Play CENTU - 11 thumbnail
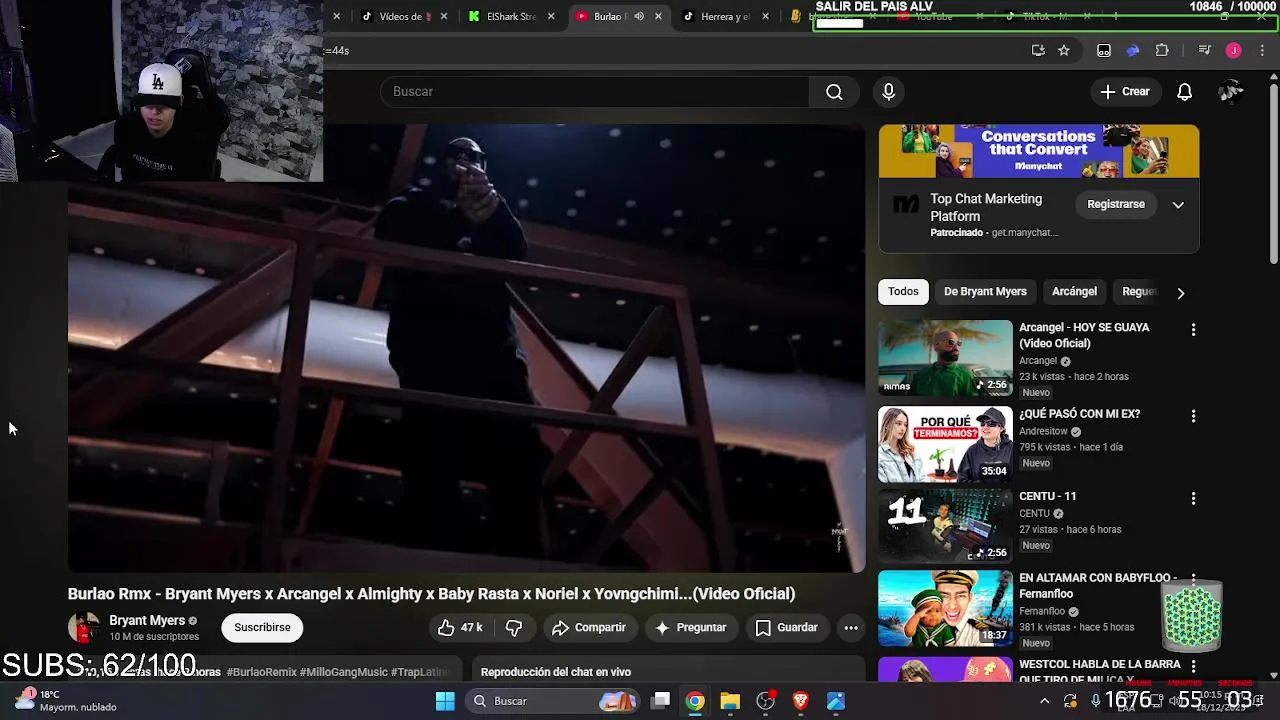 click(945, 526)
